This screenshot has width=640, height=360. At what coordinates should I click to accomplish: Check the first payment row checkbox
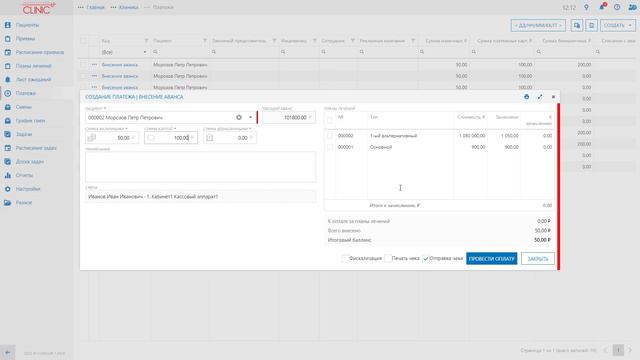pos(84,65)
